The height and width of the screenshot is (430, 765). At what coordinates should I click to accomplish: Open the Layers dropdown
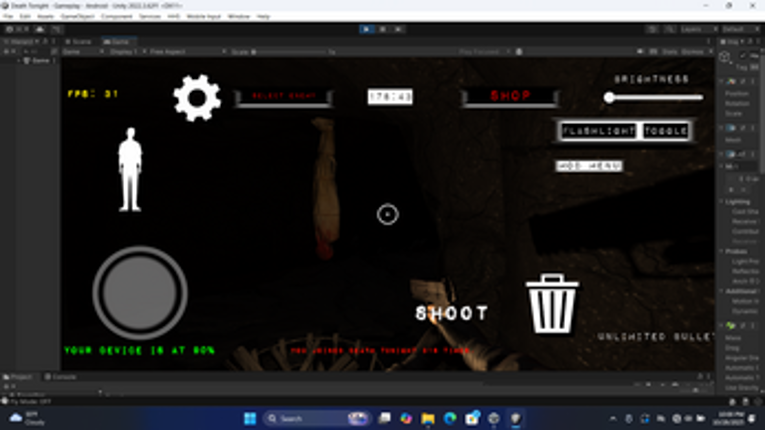[x=699, y=29]
